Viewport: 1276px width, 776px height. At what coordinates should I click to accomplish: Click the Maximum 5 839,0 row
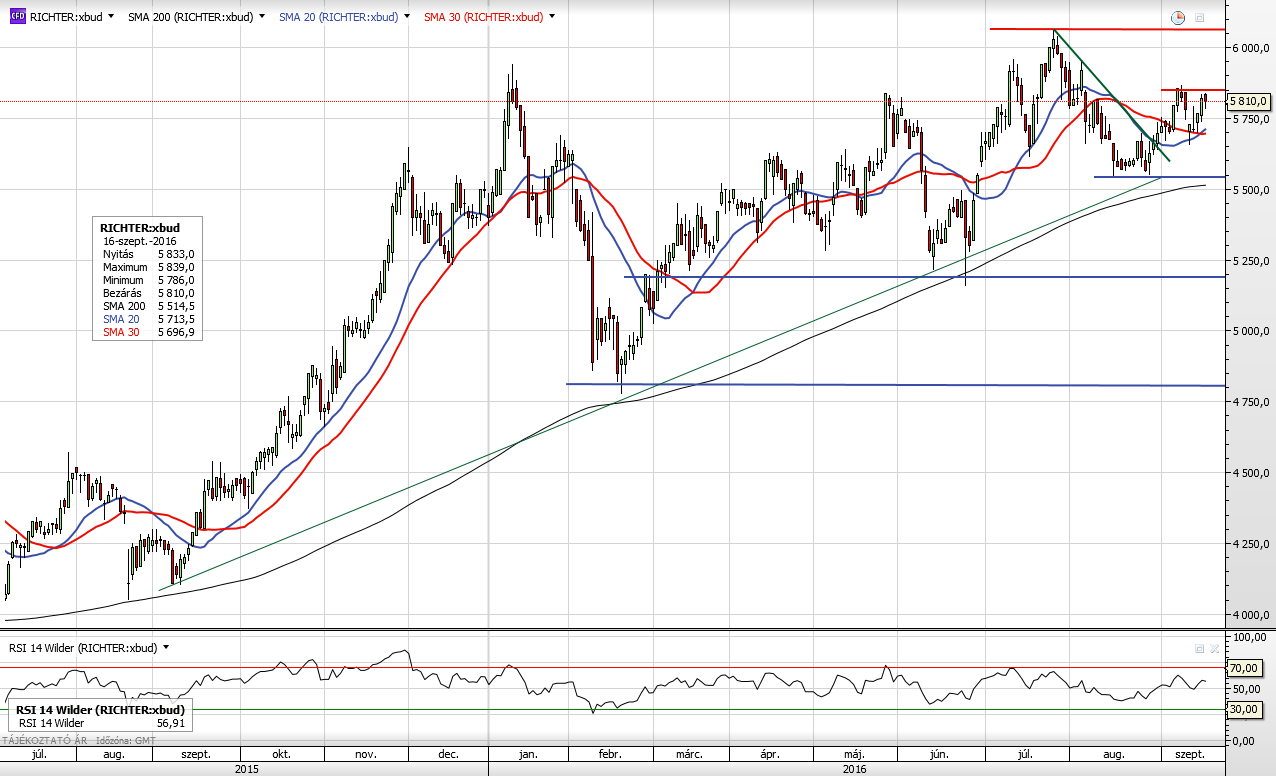point(148,267)
